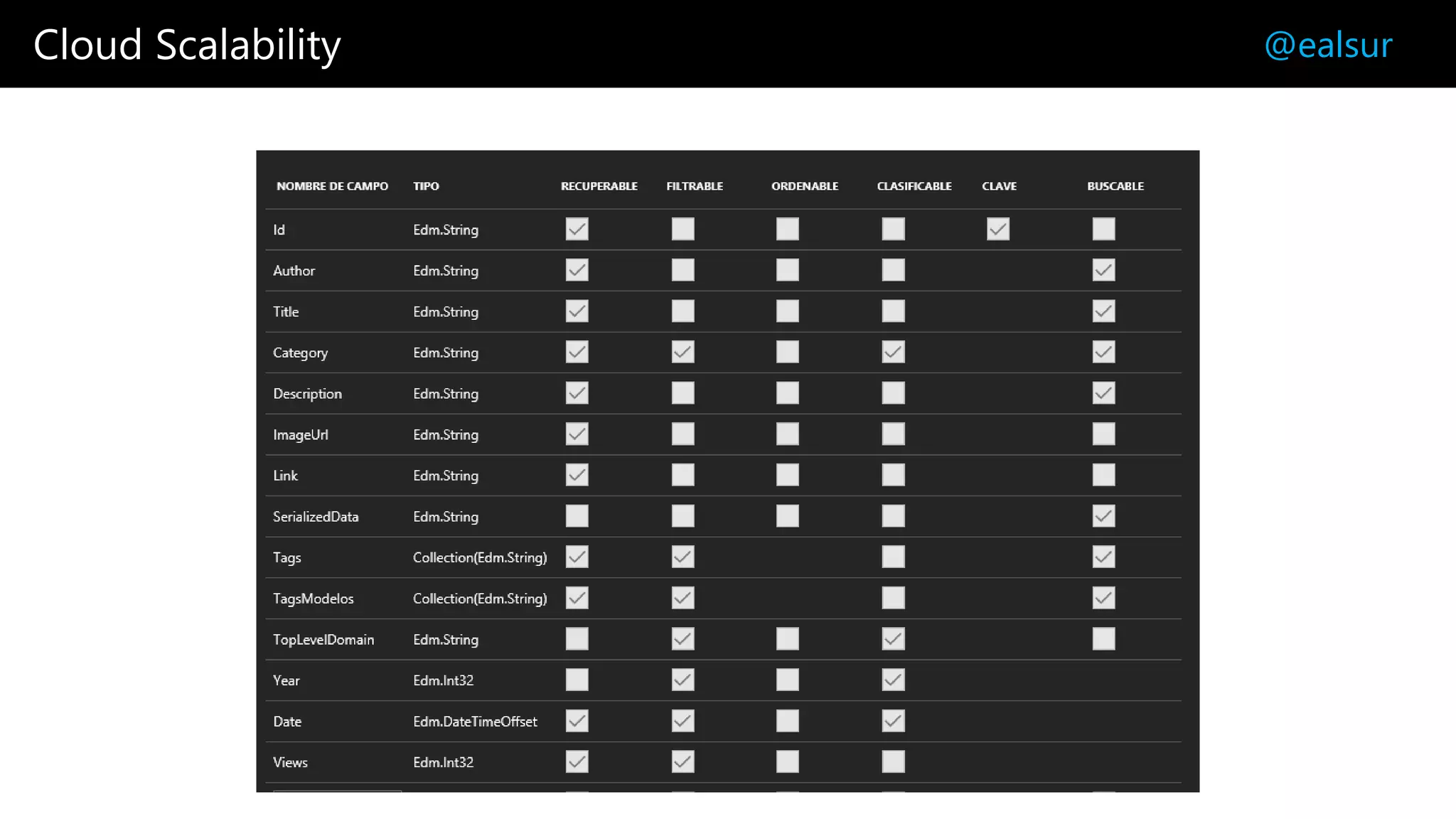Enable Clasificable for the TagsModelos field
The width and height of the screenshot is (1456, 819).
(893, 598)
